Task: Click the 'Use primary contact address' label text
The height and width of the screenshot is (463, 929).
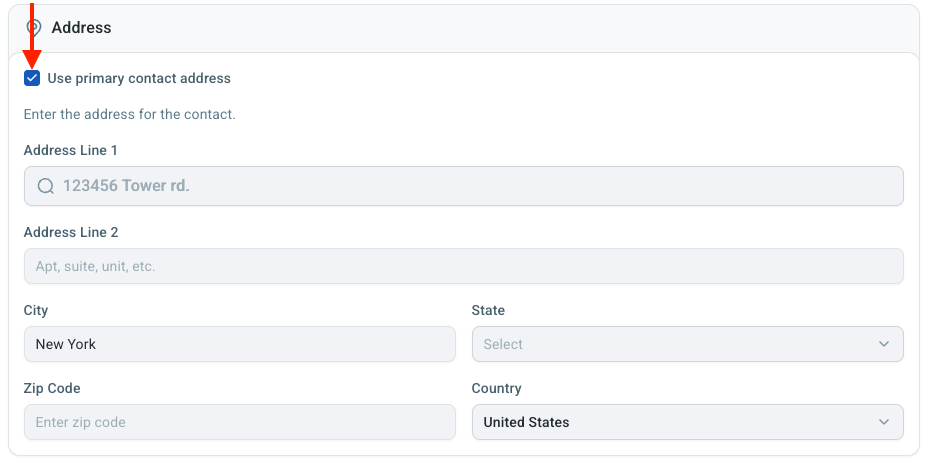Action: [139, 78]
